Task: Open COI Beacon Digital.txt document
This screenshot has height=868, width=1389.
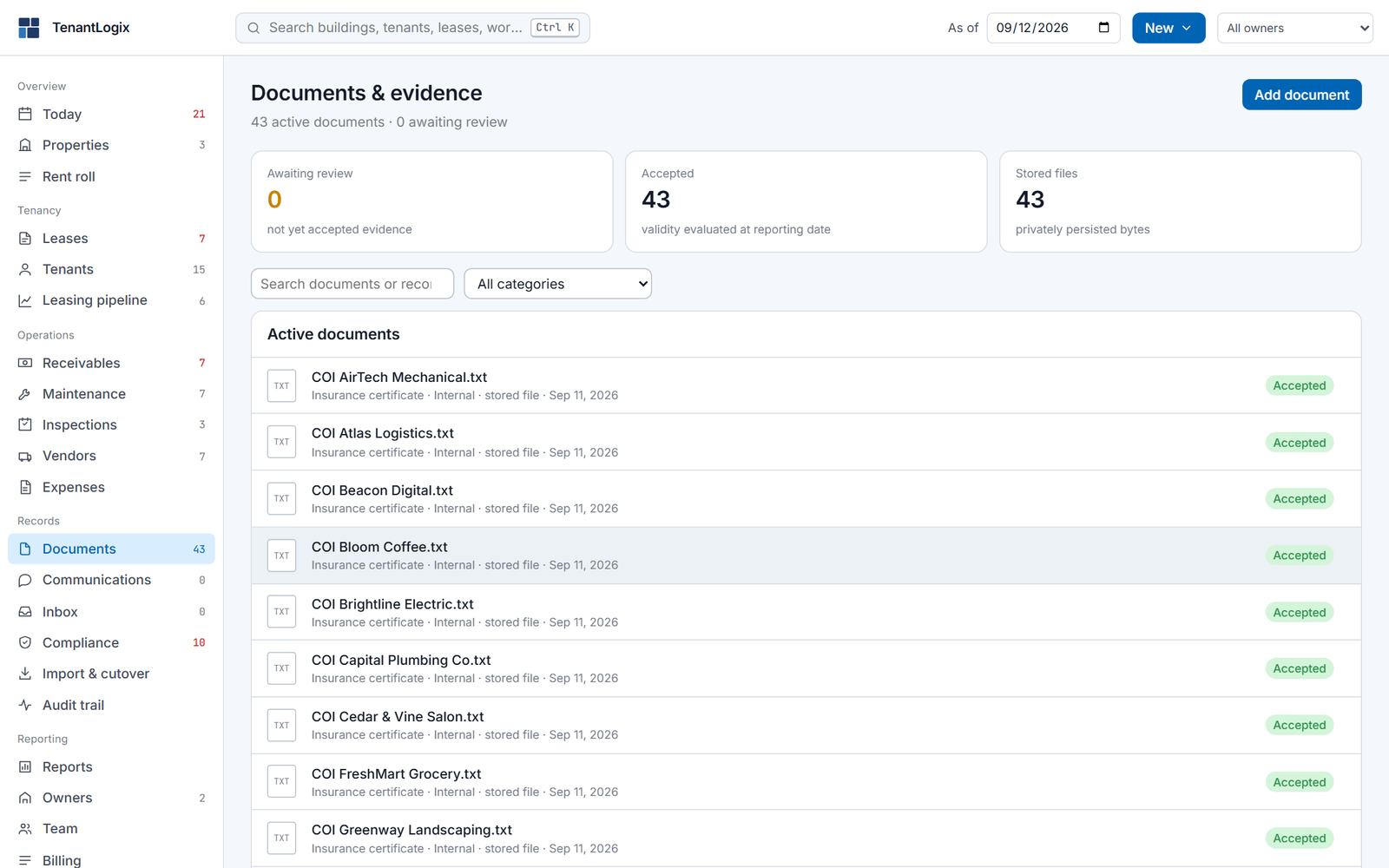Action: 806,498
